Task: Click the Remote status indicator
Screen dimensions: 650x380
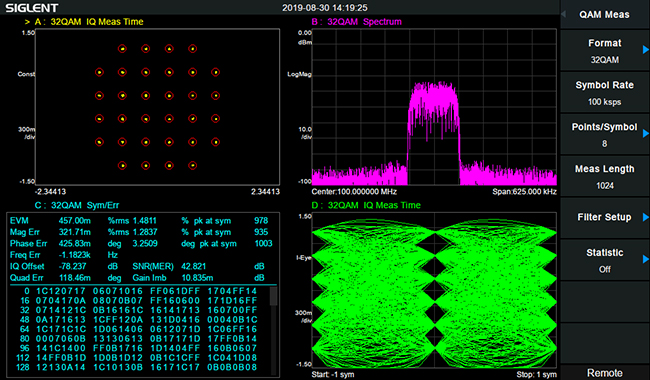Action: pyautogui.click(x=604, y=373)
